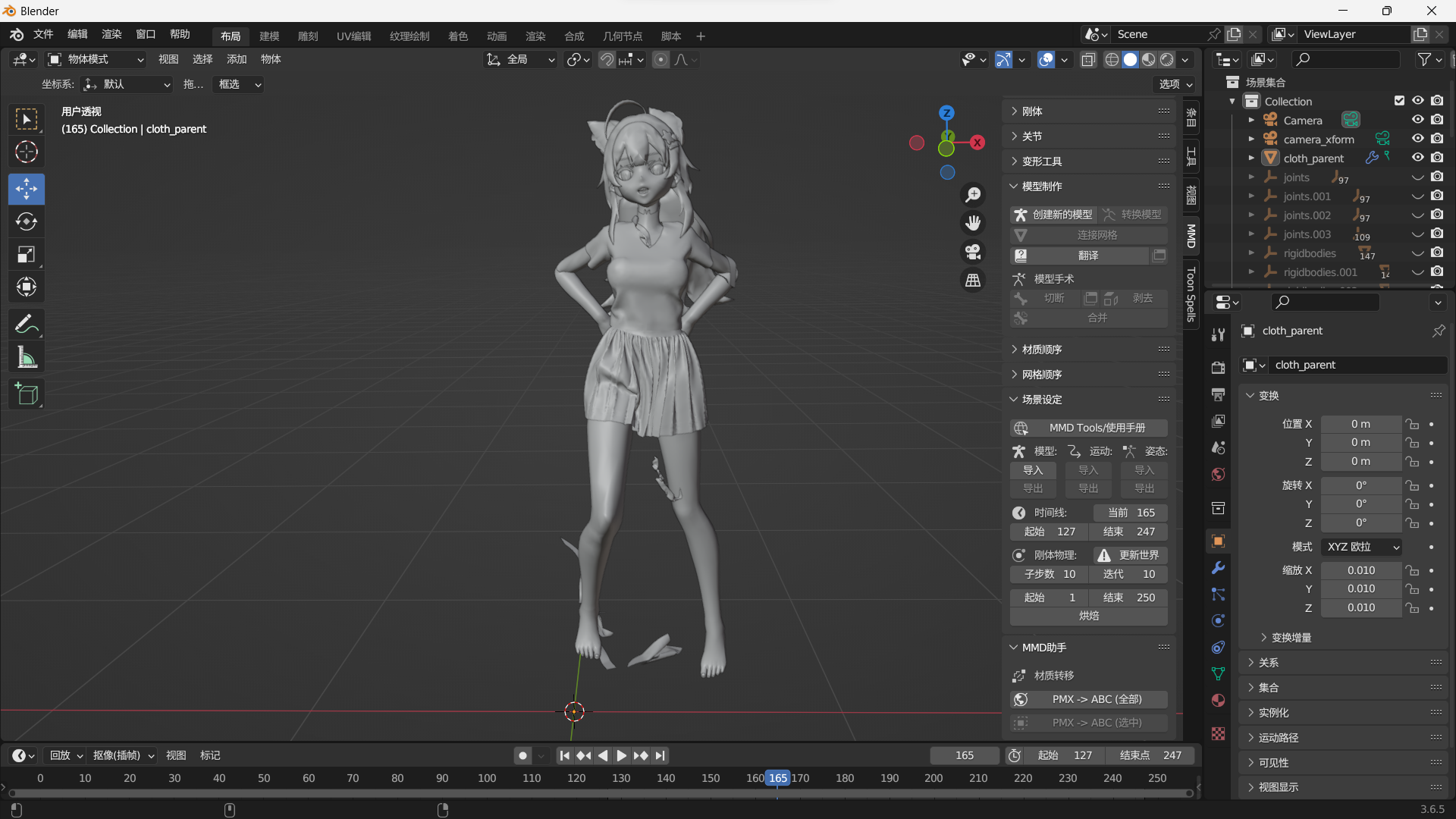Select the 3D Cursor tool
This screenshot has width=1456, height=819.
(27, 152)
